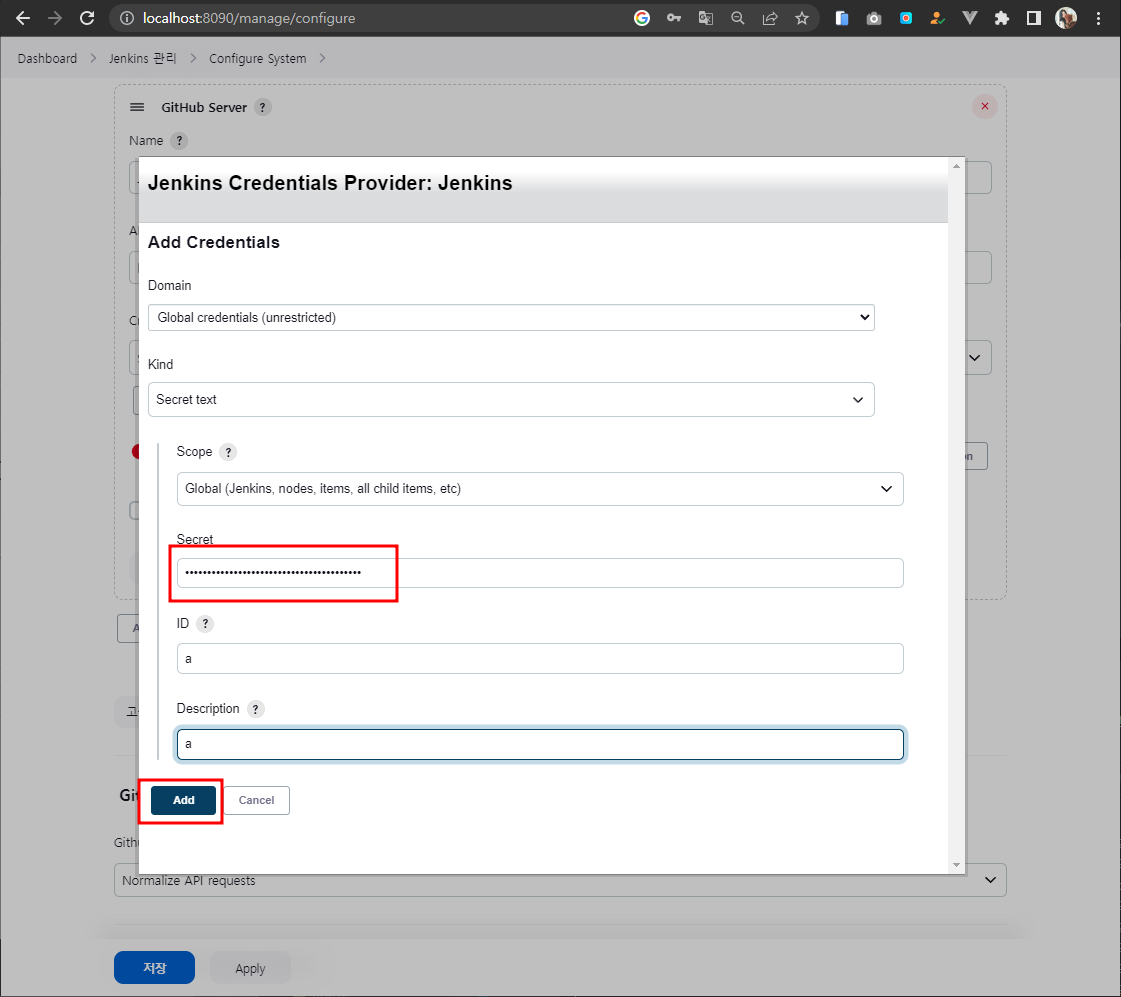Open the extensions puzzle icon

(1002, 18)
